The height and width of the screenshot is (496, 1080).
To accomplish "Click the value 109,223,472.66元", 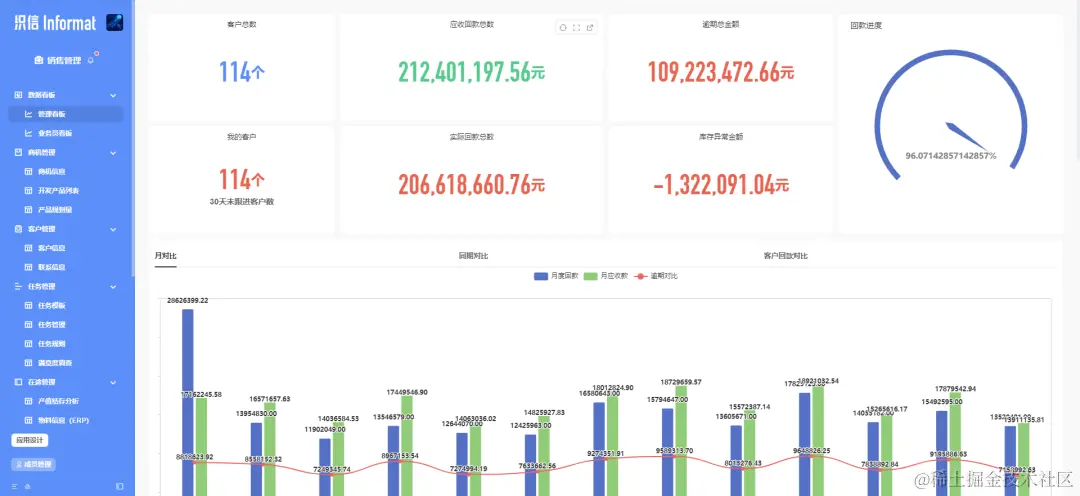I will [x=721, y=72].
